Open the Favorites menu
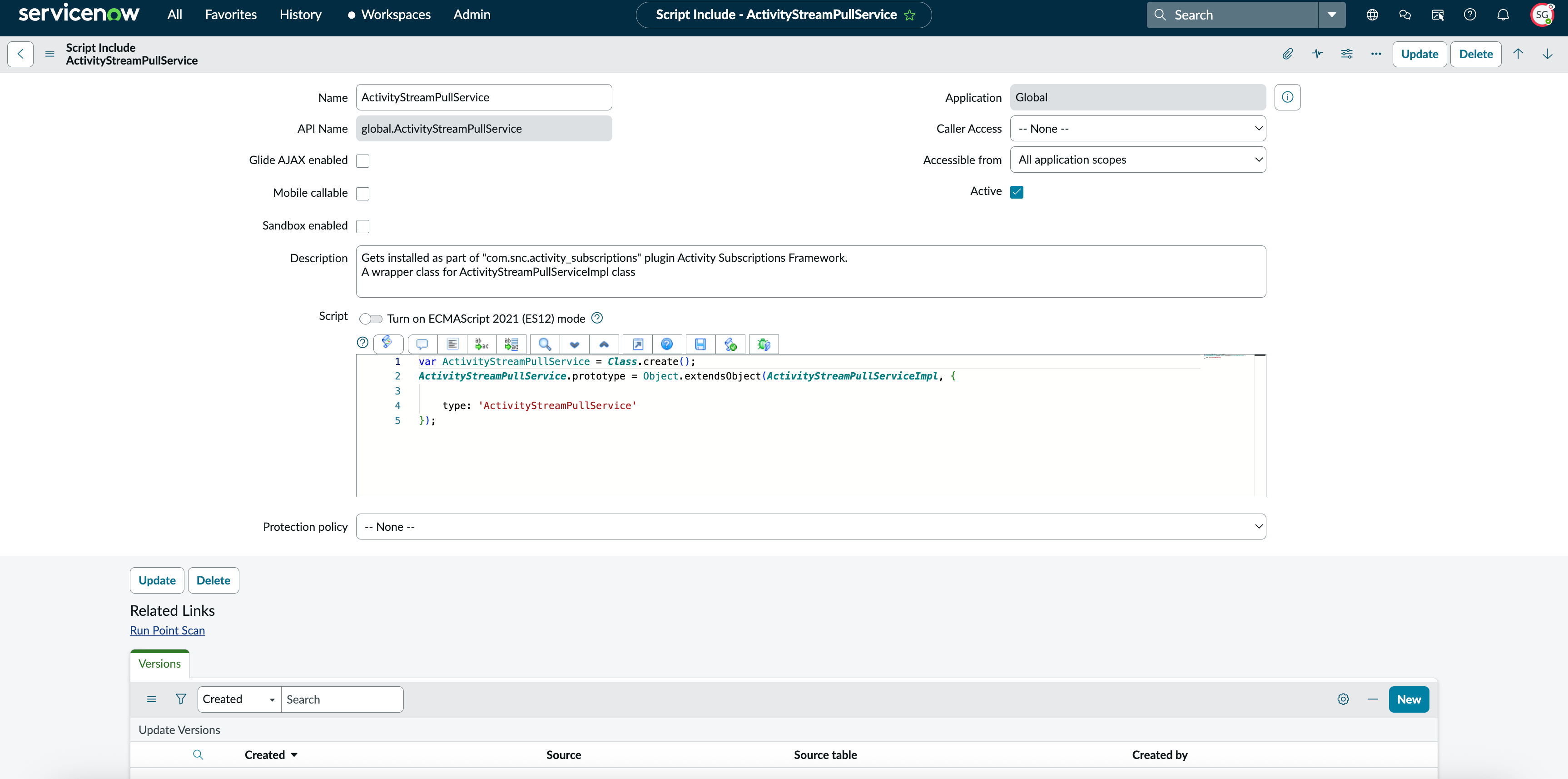1568x779 pixels. pos(231,15)
